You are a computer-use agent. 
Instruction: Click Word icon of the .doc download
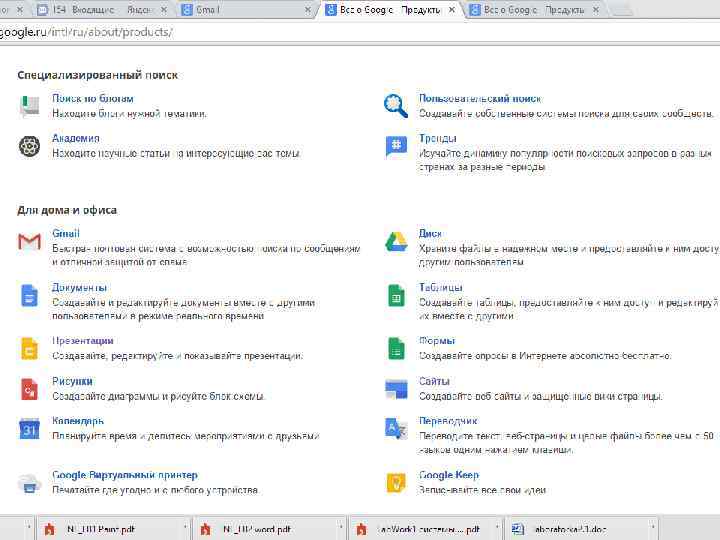518,529
